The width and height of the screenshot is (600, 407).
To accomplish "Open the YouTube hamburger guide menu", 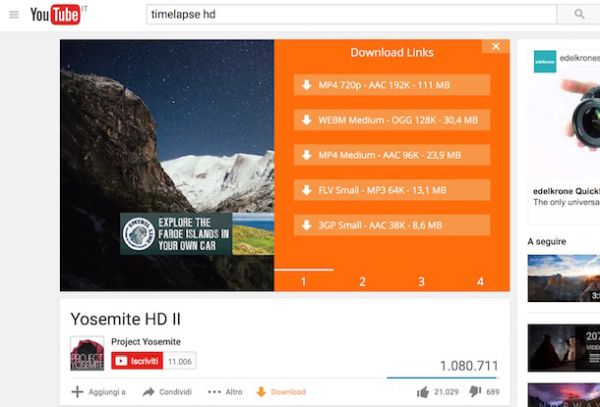I will pyautogui.click(x=13, y=14).
